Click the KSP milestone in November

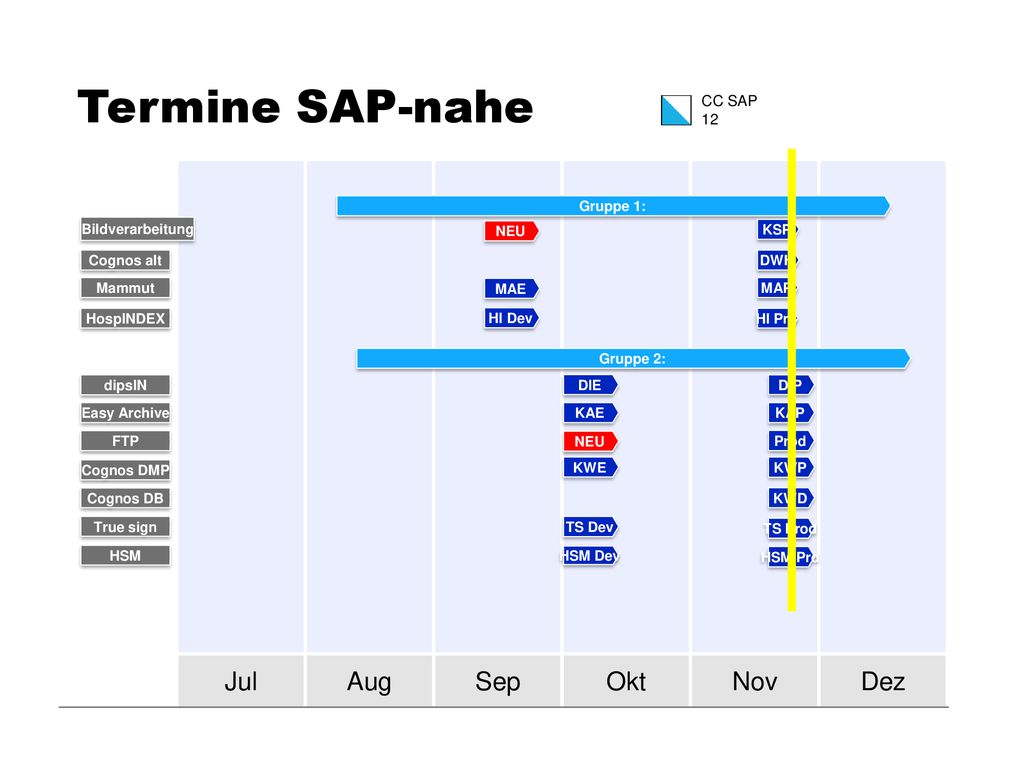click(778, 229)
